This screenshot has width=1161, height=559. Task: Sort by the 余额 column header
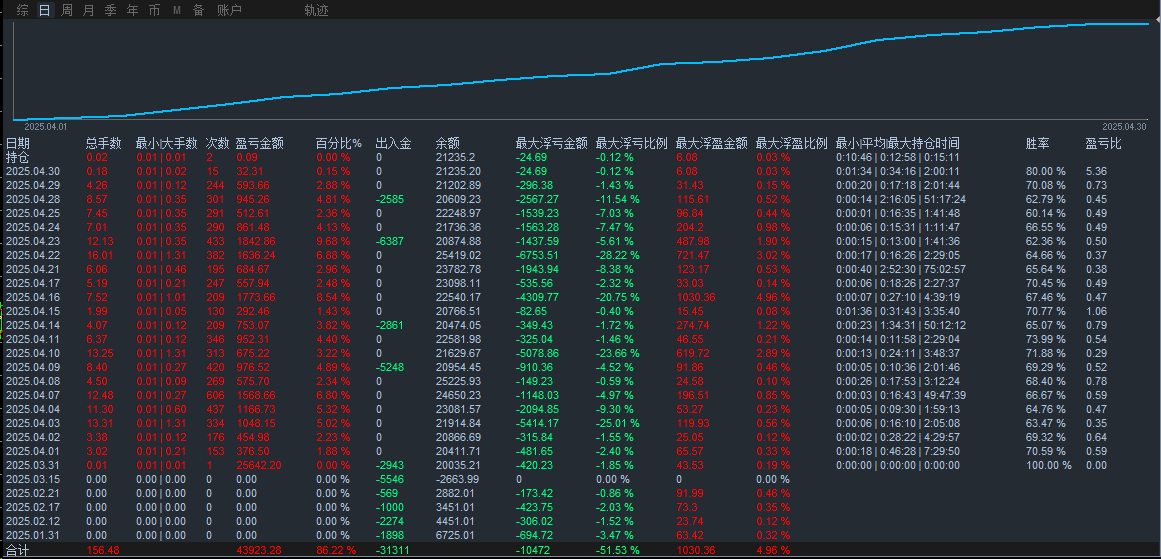(x=449, y=144)
